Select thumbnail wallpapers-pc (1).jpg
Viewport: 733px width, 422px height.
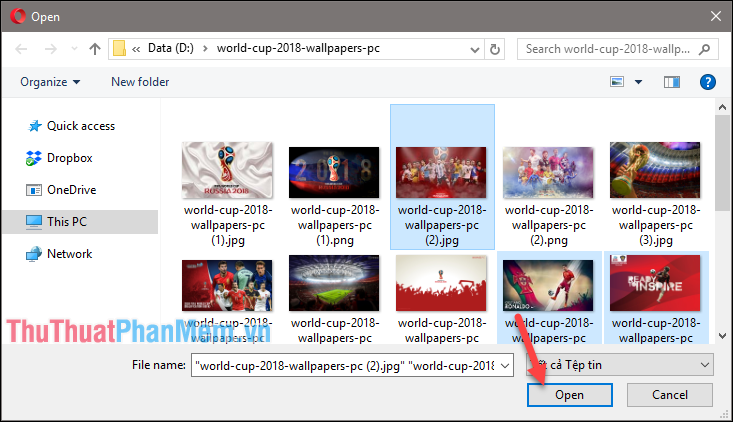tap(227, 170)
